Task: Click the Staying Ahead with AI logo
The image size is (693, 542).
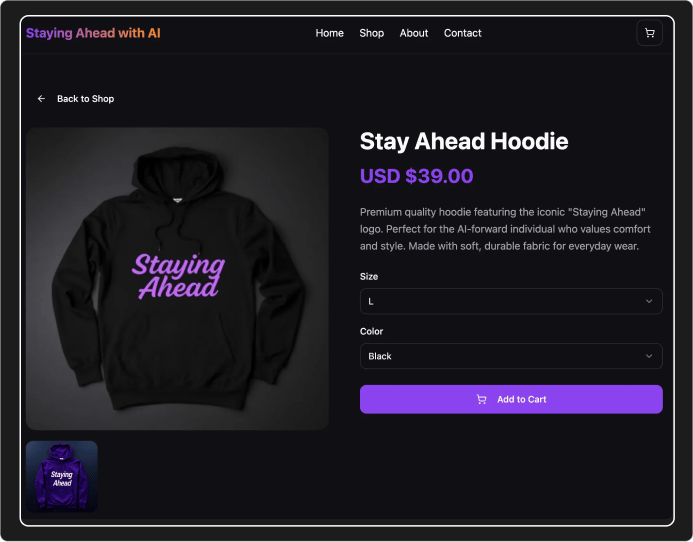Action: (93, 33)
